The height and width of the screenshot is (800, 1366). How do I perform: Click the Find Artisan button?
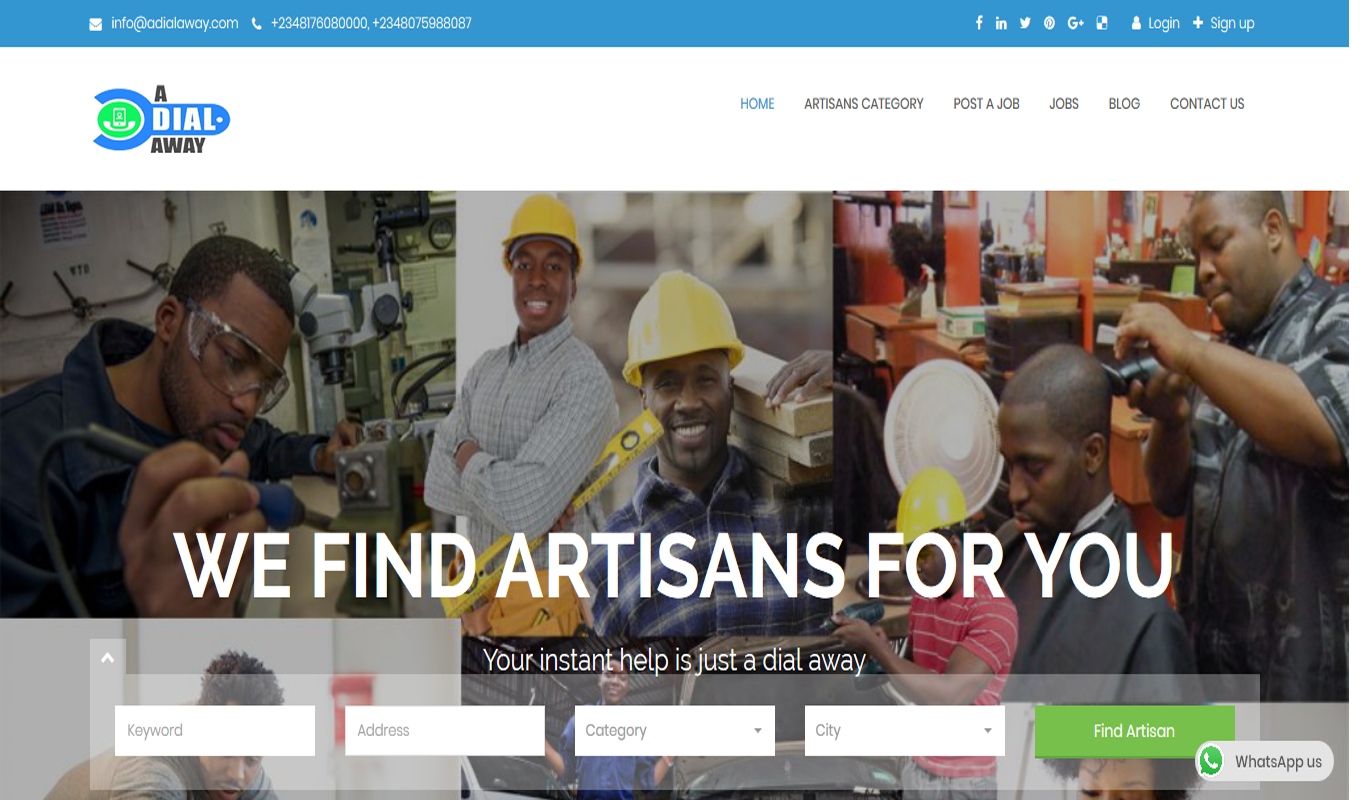click(x=1135, y=731)
